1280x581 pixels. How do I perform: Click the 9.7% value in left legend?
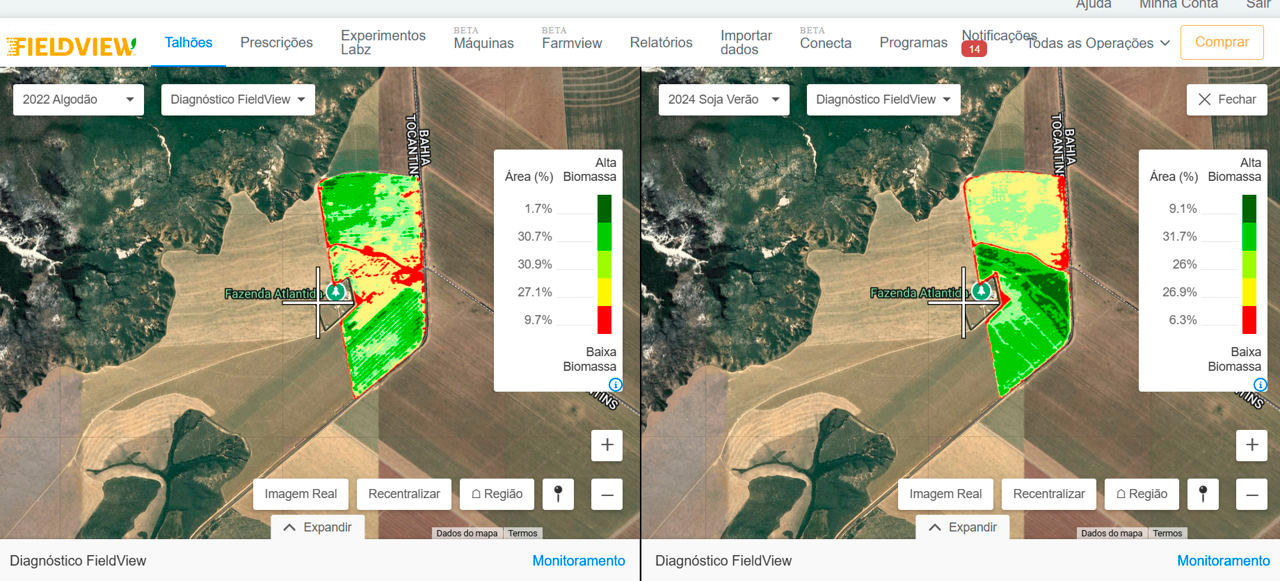540,320
